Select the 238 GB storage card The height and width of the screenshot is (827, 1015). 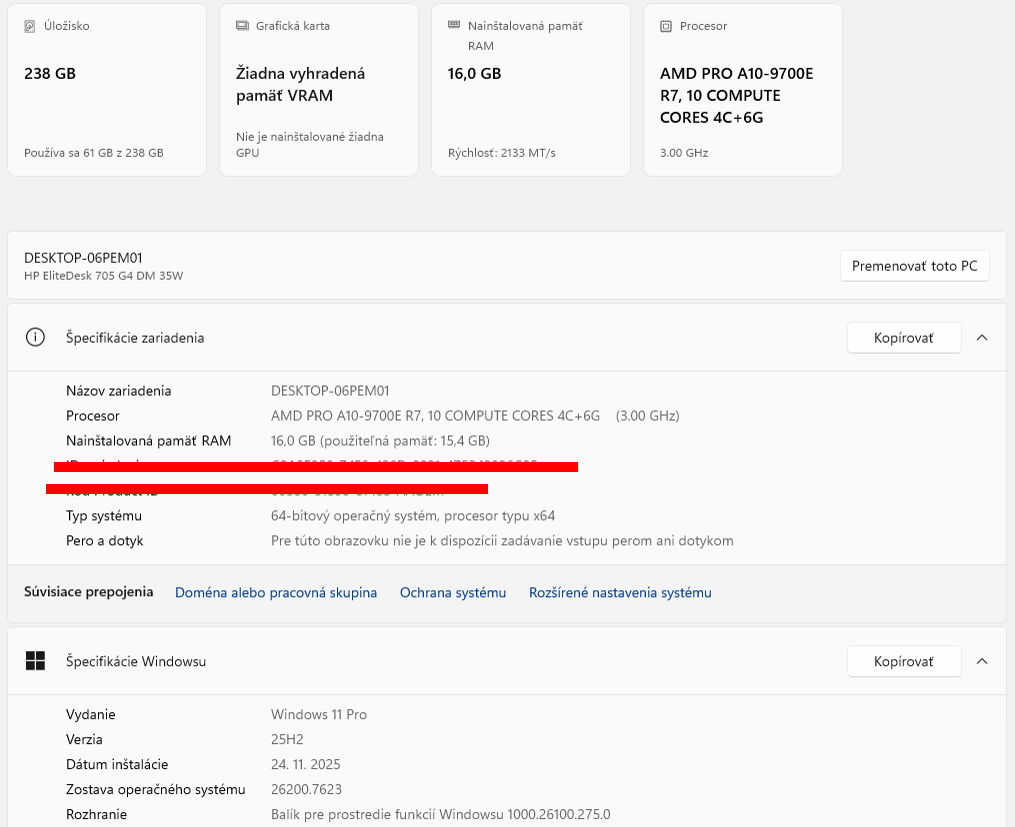click(x=106, y=89)
